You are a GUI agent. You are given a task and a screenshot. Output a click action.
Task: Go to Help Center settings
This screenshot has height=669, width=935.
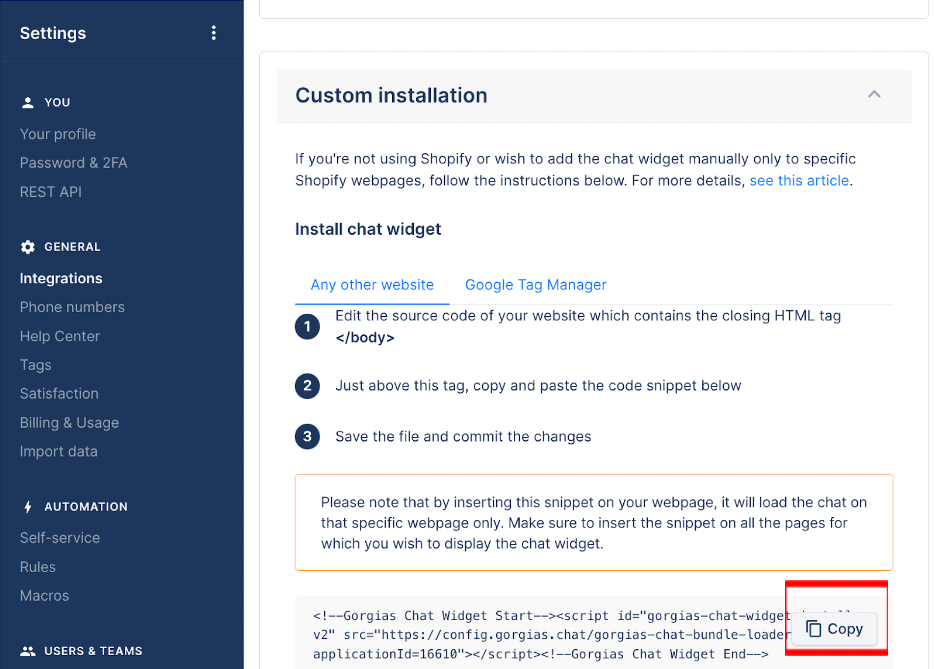click(x=60, y=336)
